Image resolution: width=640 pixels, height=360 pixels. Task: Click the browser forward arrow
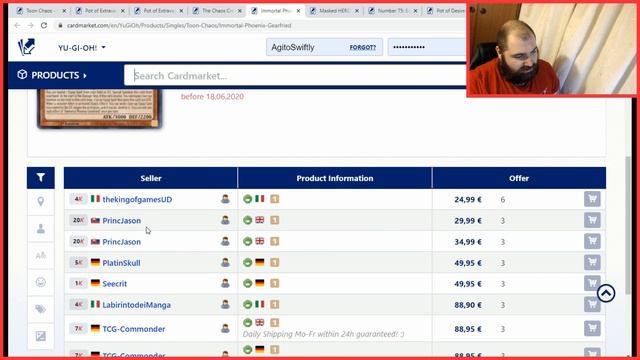pyautogui.click(x=30, y=25)
